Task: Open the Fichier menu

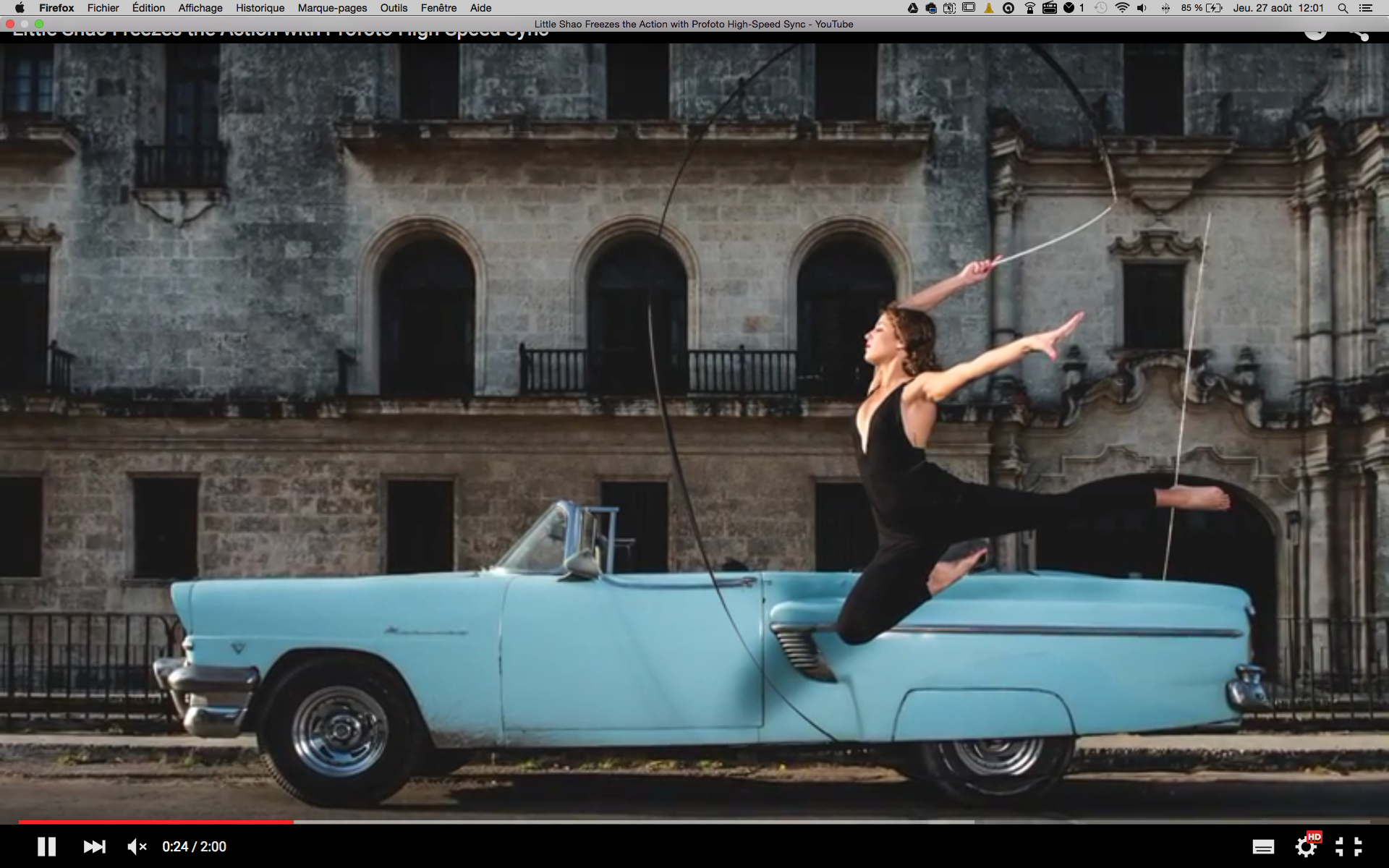Action: point(103,8)
